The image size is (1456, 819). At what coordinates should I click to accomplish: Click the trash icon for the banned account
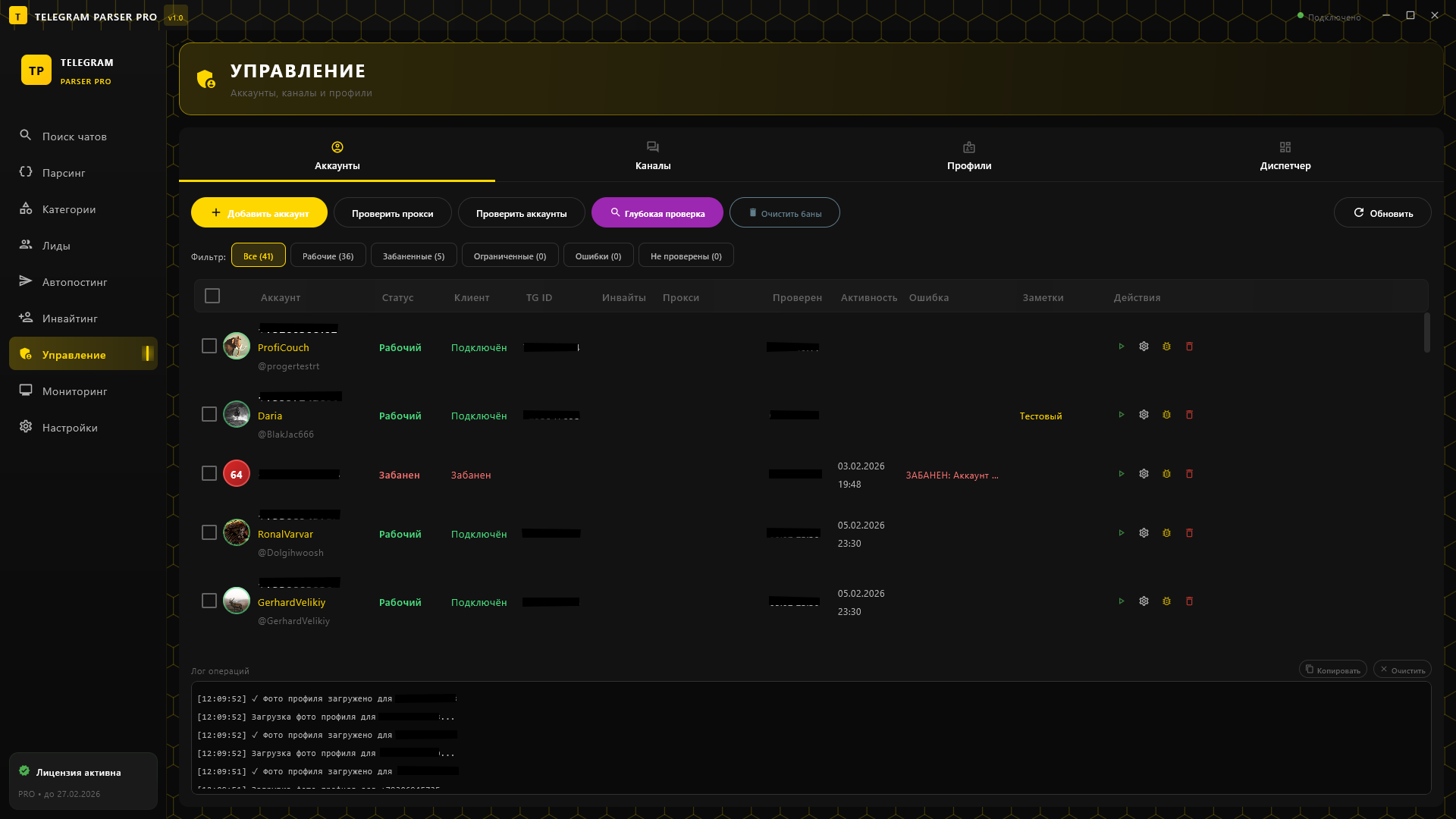coord(1189,474)
